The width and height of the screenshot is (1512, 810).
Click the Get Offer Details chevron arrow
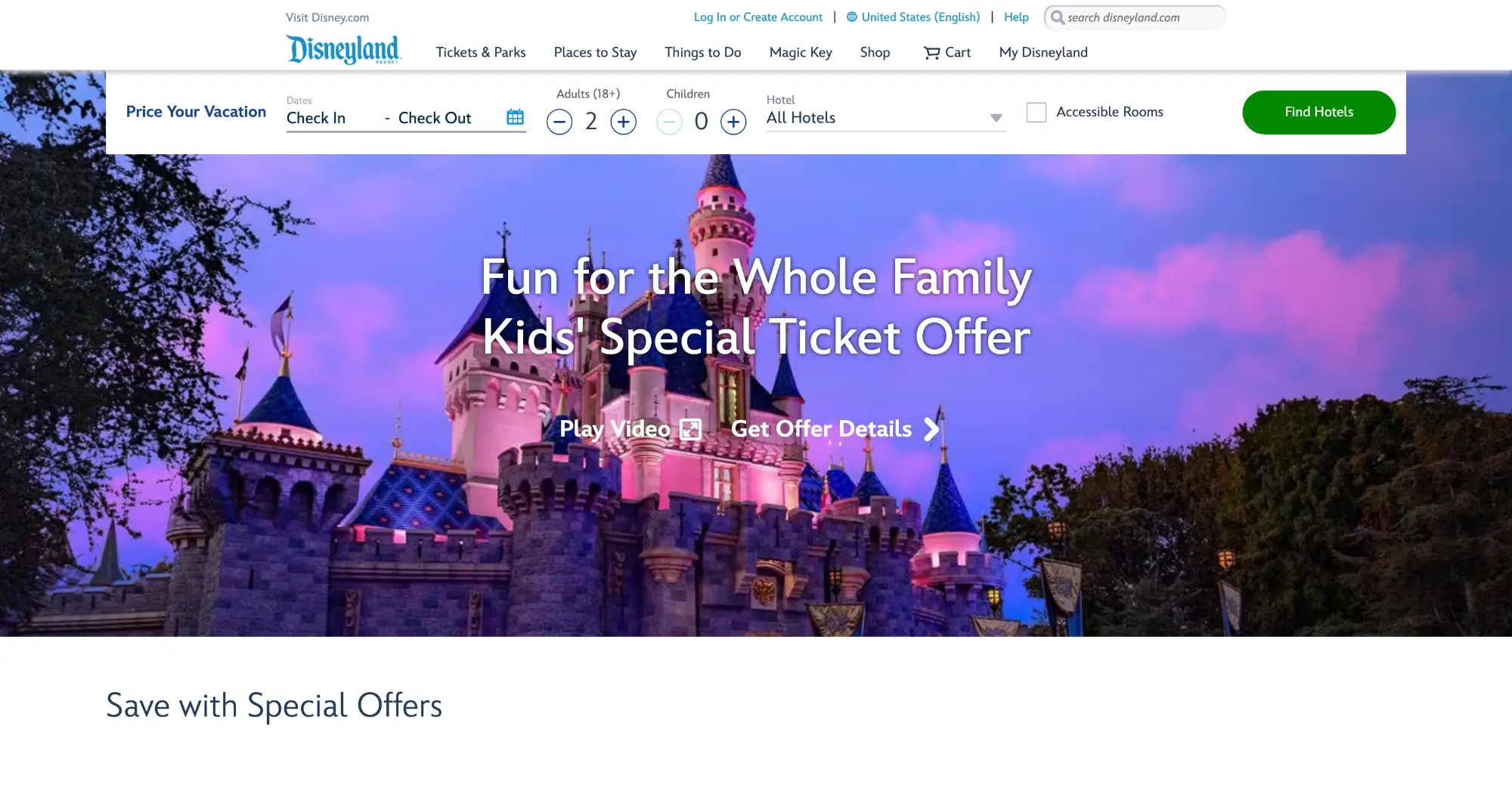pos(932,429)
